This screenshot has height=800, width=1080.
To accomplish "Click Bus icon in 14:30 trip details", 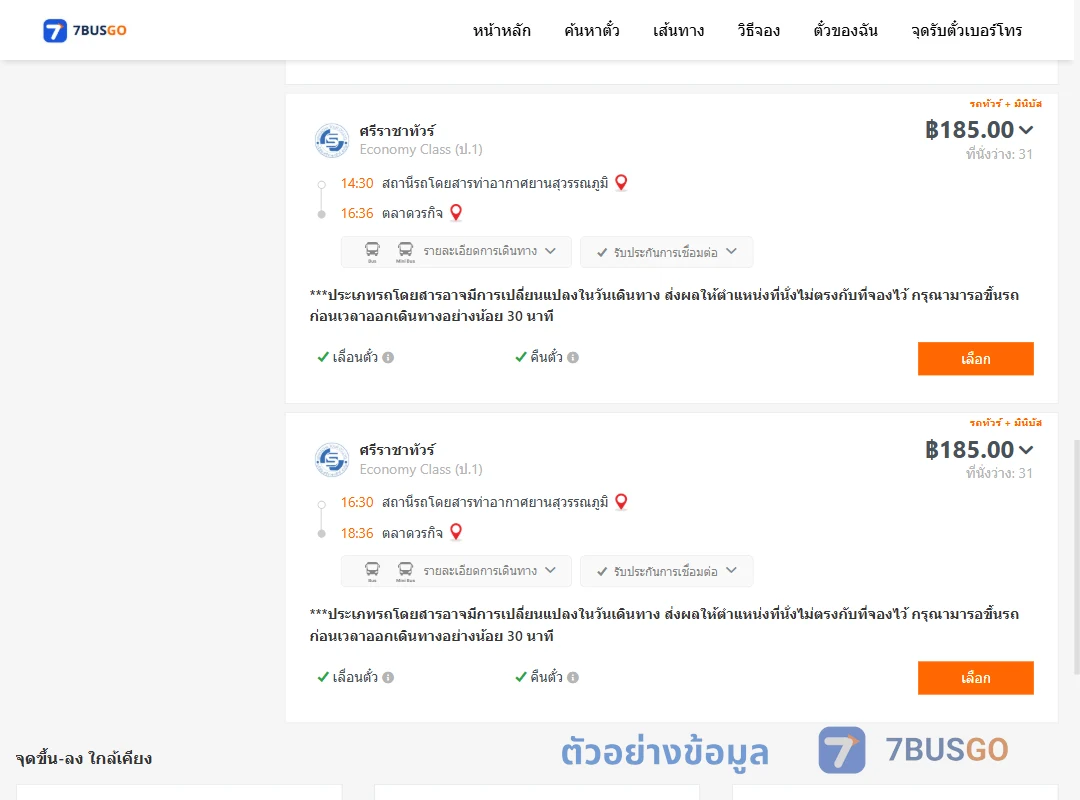I will tap(372, 252).
